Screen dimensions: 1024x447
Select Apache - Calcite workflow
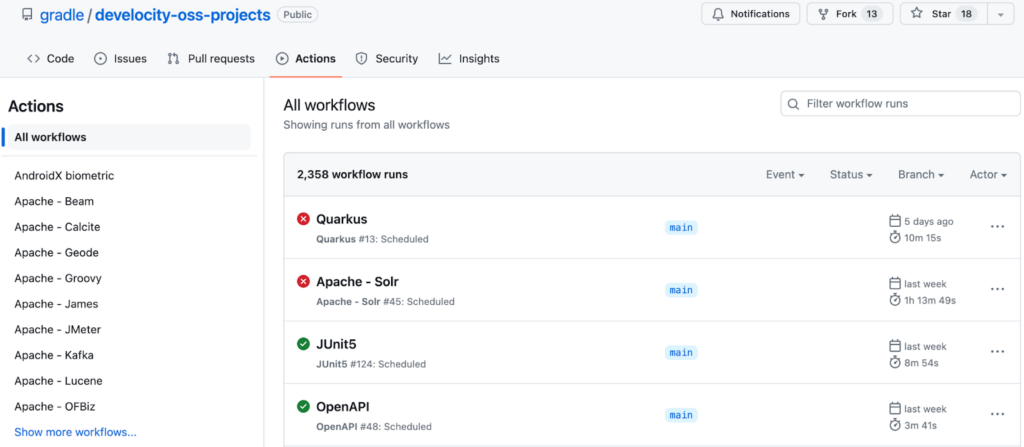pos(57,227)
